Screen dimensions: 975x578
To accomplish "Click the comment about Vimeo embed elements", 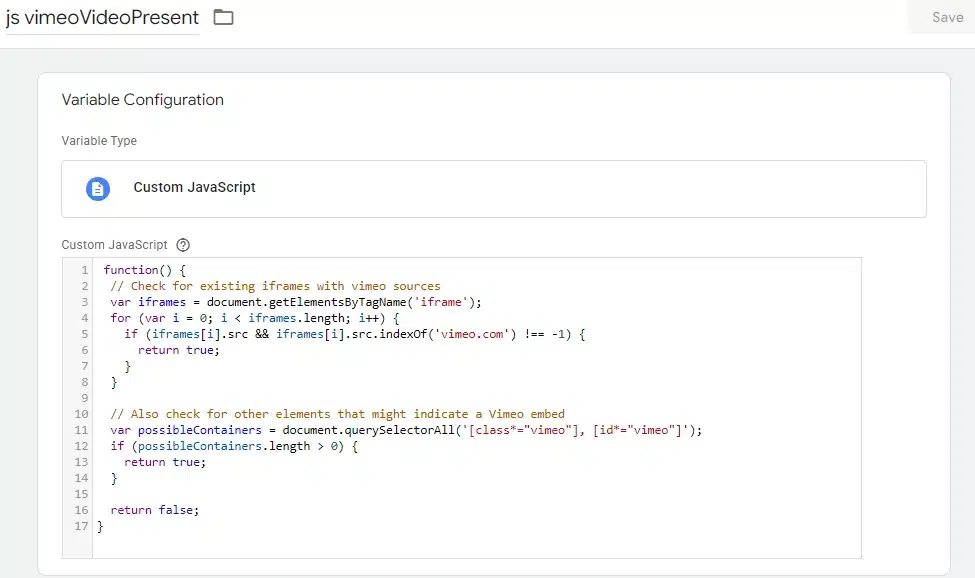I will (x=337, y=414).
